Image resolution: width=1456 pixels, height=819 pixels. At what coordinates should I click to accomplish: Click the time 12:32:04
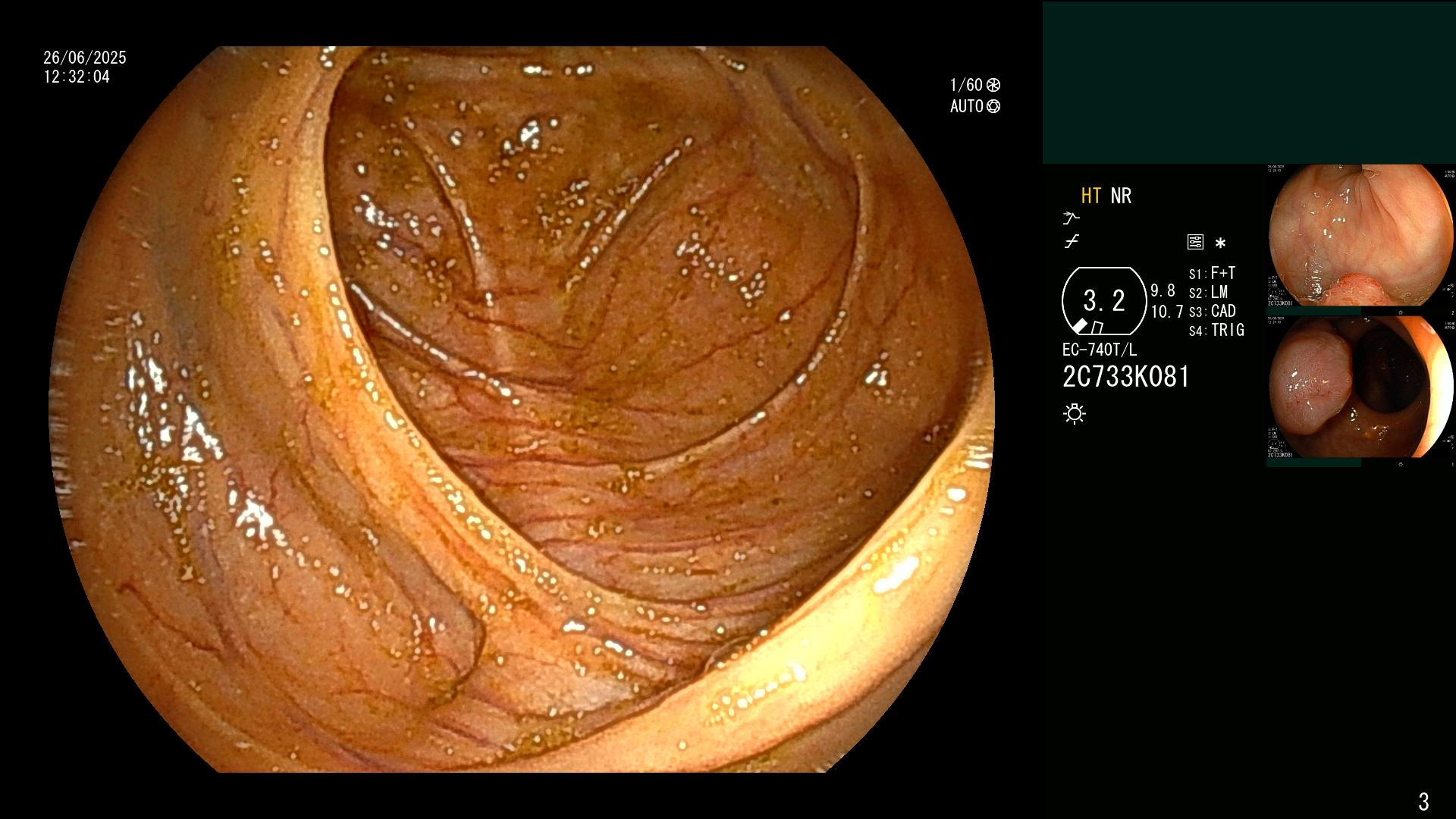point(77,77)
